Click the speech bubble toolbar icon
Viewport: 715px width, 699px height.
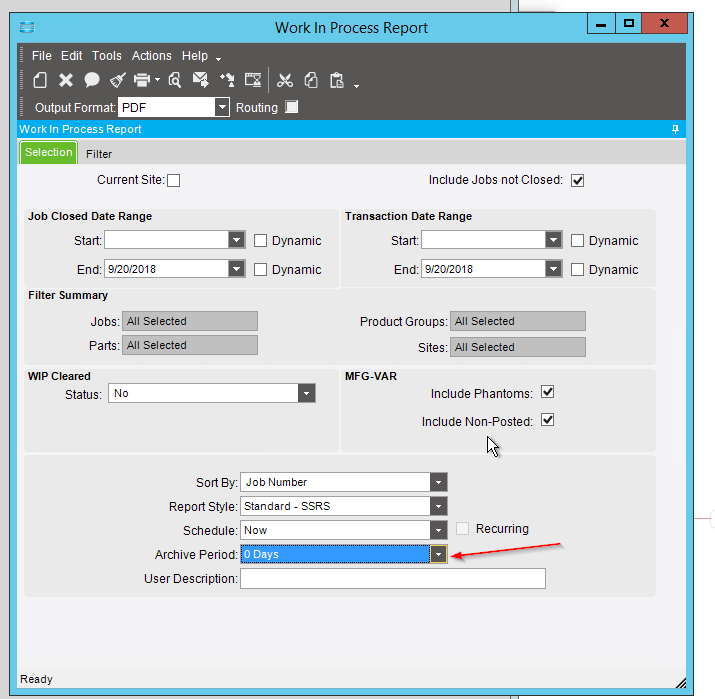92,80
